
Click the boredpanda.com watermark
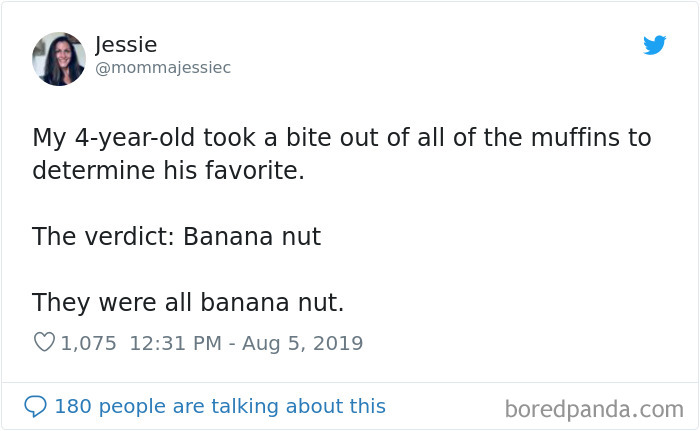point(594,409)
